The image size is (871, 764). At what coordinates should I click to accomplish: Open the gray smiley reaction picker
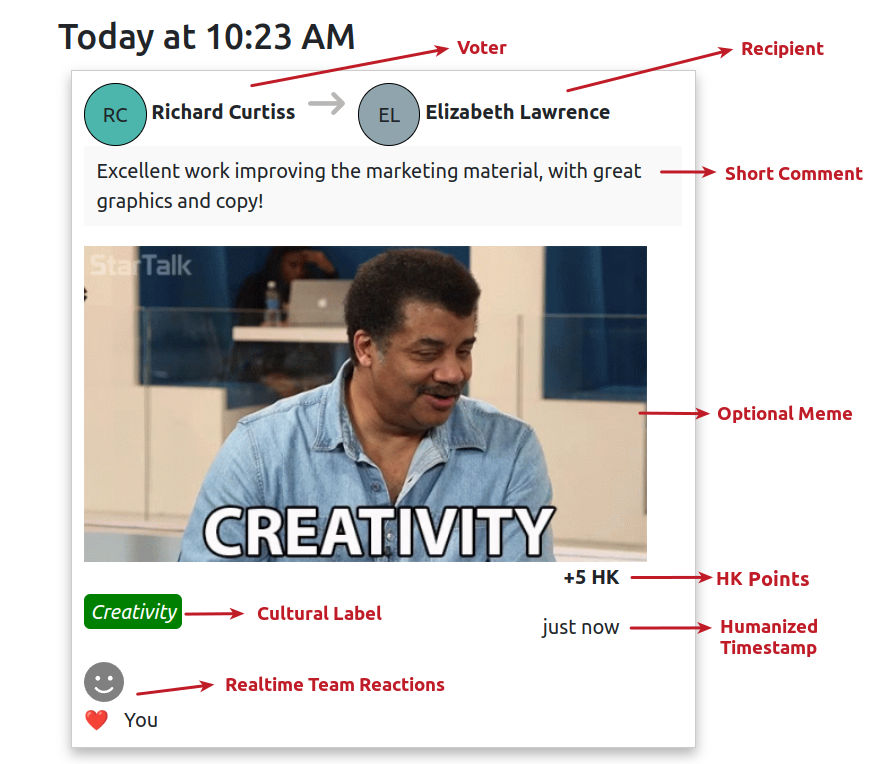point(104,682)
